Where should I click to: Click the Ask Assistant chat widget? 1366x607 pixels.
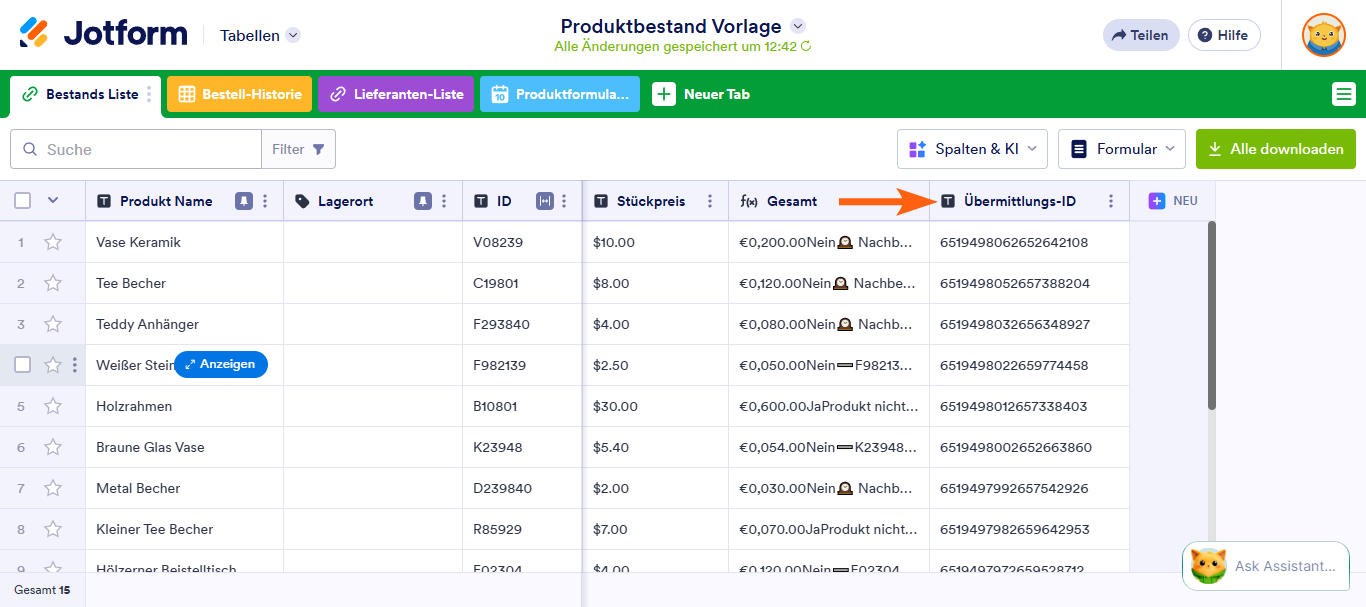click(x=1266, y=566)
